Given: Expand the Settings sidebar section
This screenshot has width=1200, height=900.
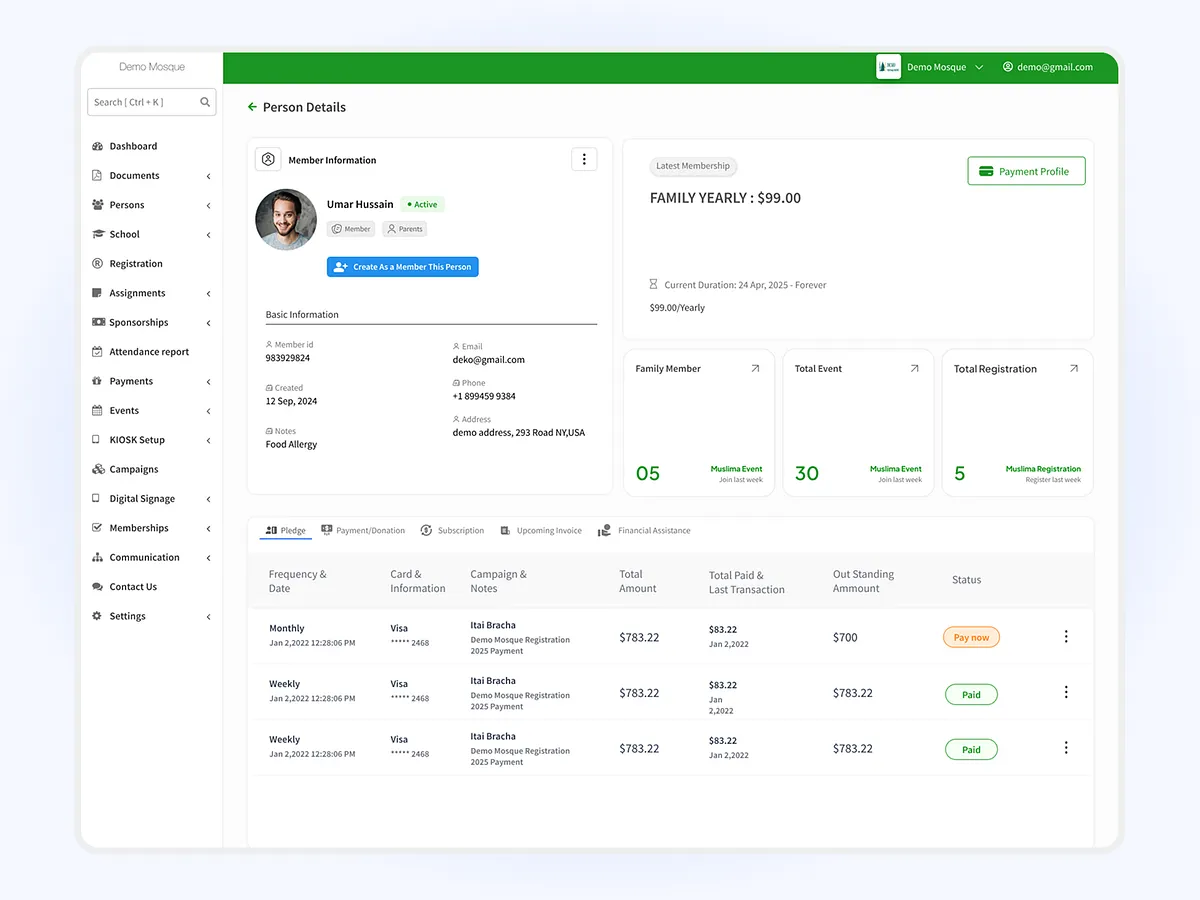Looking at the screenshot, I should point(208,616).
